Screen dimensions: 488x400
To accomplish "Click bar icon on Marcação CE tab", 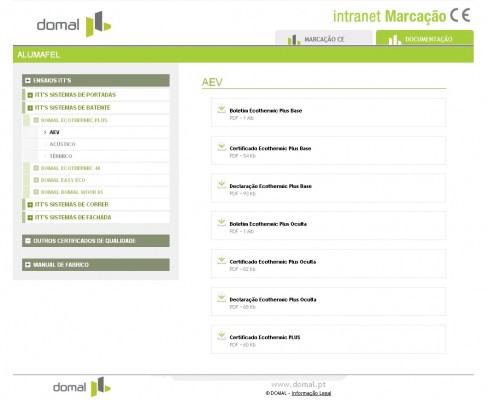I will (294, 40).
